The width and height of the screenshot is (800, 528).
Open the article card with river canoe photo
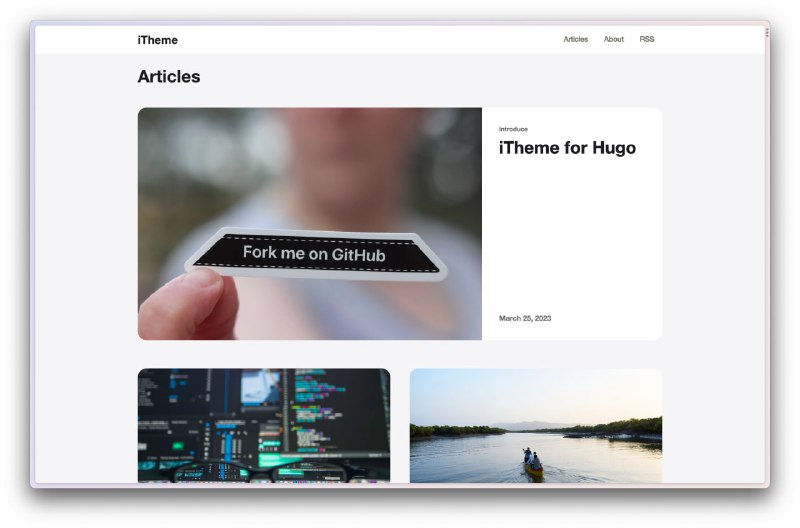(x=536, y=425)
